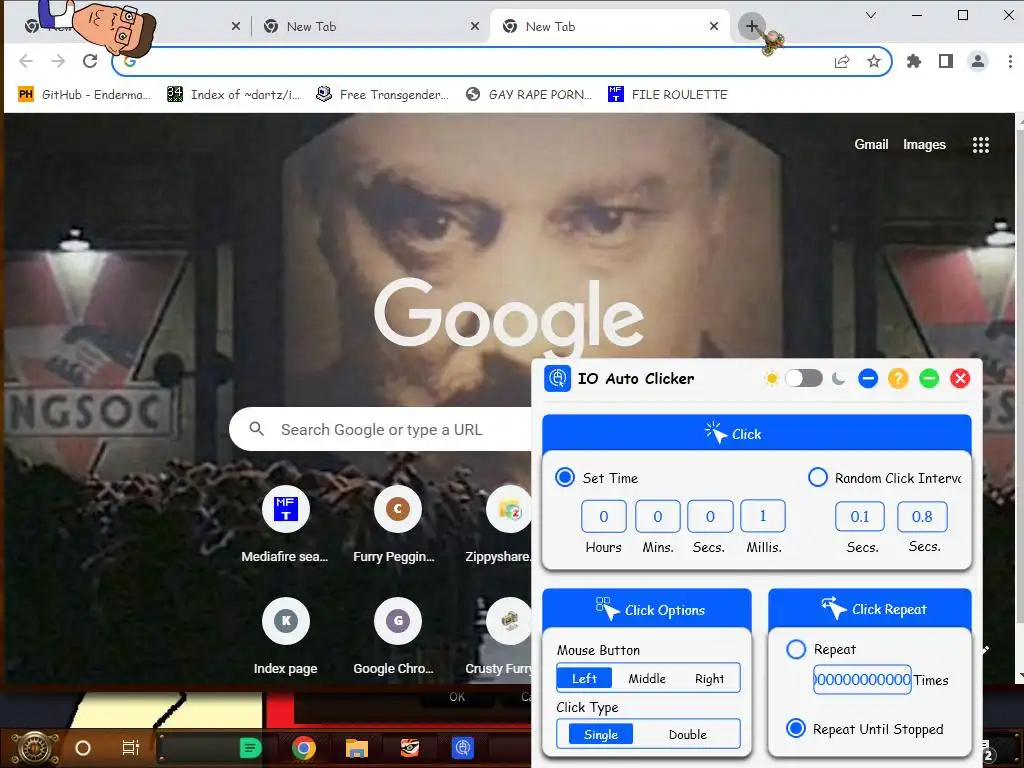Screen dimensions: 1024x768
Task: Open the Images link
Action: (924, 144)
